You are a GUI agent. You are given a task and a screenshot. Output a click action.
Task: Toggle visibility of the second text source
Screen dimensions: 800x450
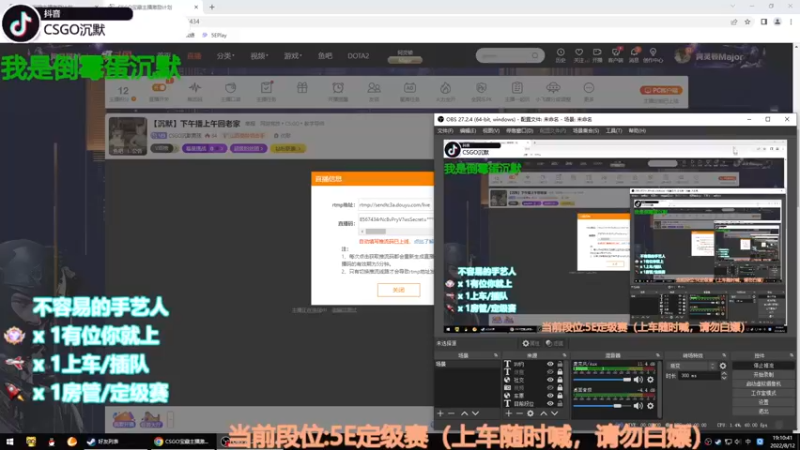[550, 372]
